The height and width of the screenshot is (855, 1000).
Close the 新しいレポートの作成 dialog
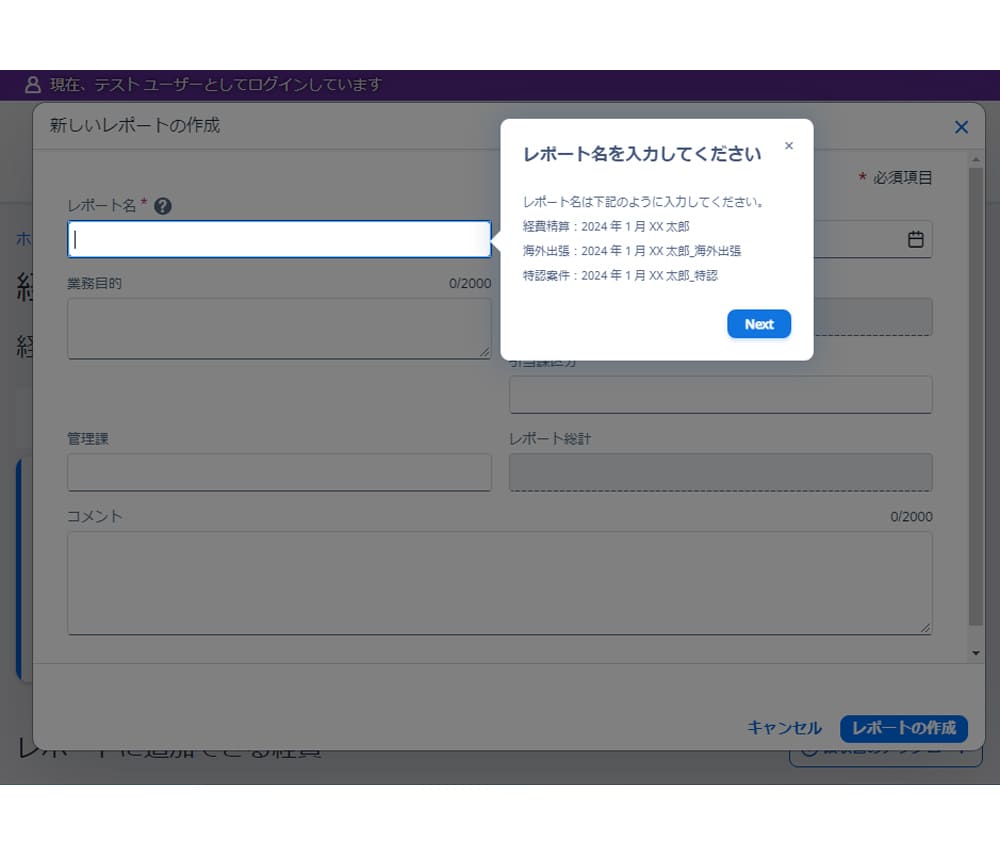961,127
